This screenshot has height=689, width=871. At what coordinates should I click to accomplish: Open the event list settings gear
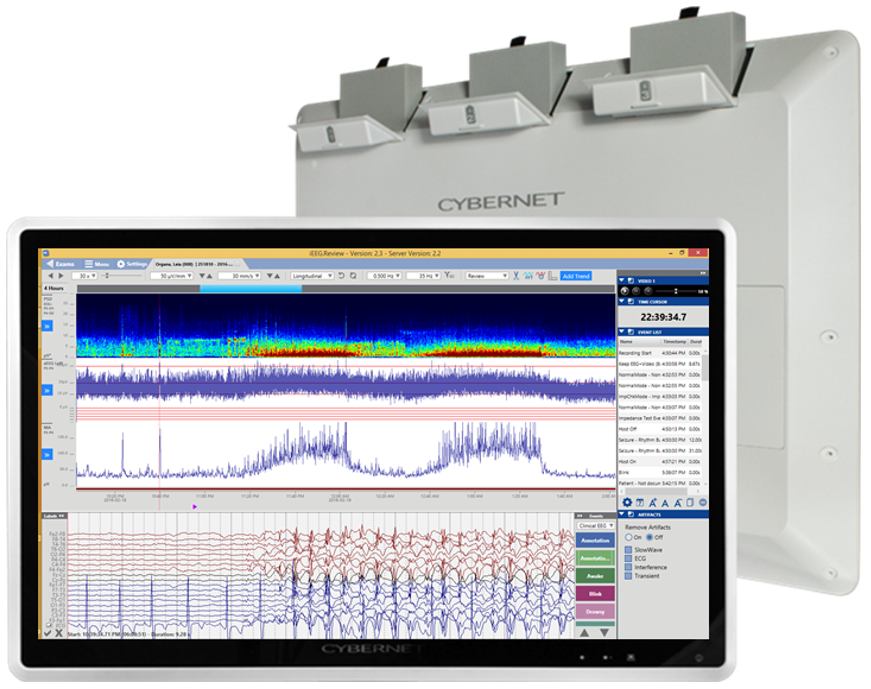point(627,502)
